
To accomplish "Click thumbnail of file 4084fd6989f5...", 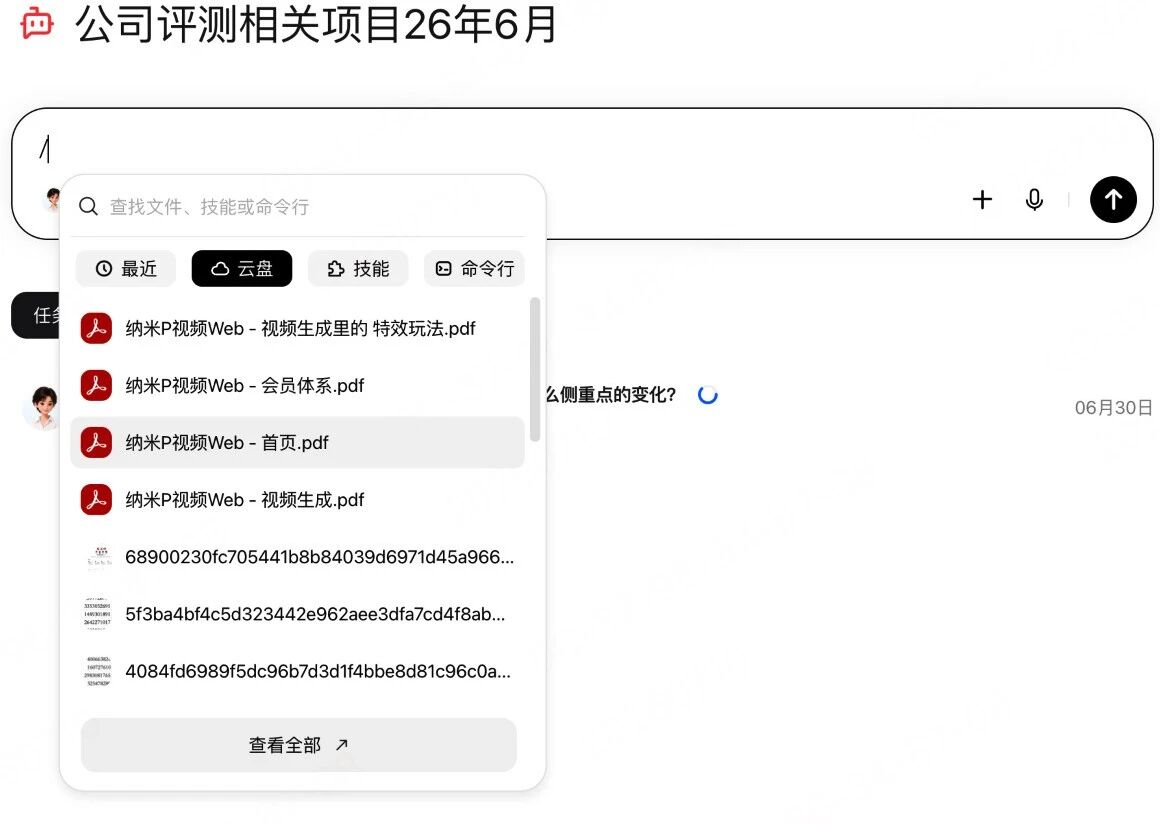I will [98, 671].
